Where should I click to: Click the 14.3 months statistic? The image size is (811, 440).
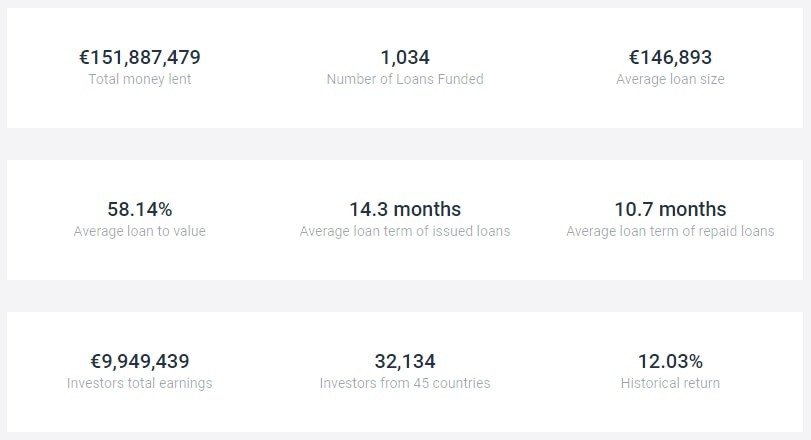pyautogui.click(x=405, y=209)
